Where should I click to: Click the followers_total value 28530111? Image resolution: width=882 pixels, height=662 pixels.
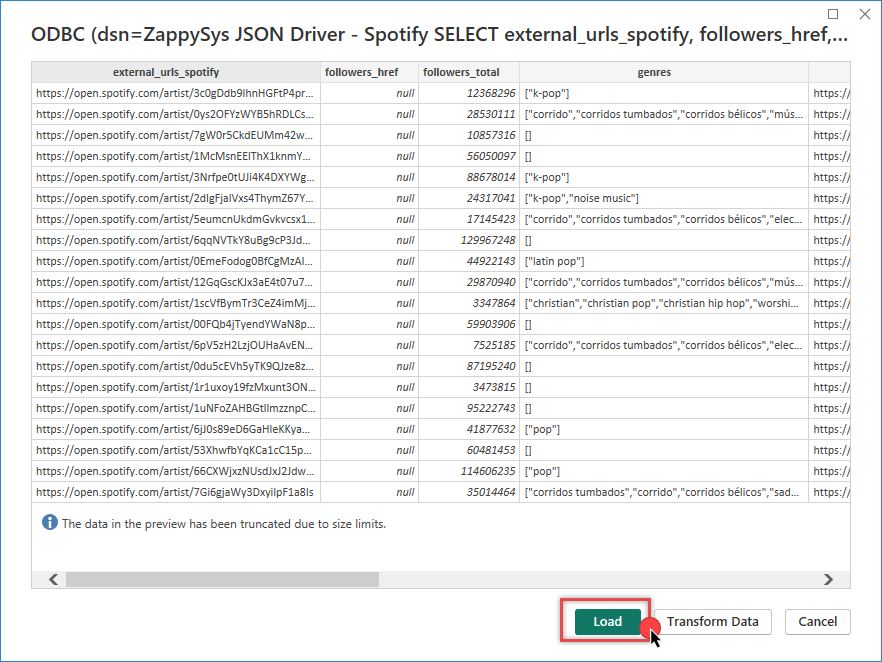[x=469, y=114]
